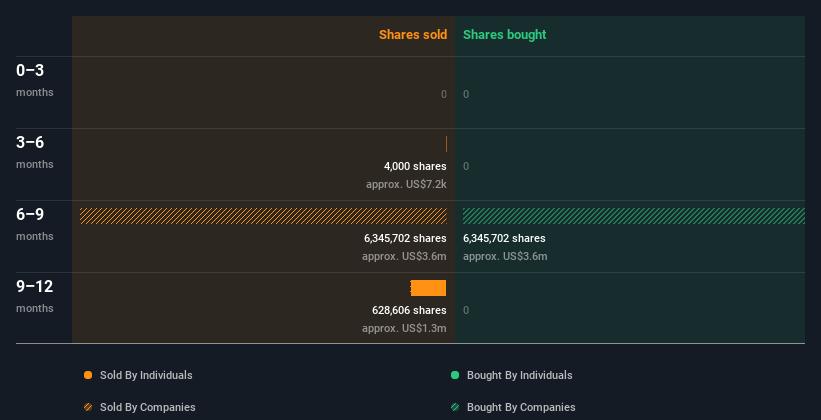
Task: Click 6,345,702 shares under Shares bought
Action: point(504,238)
